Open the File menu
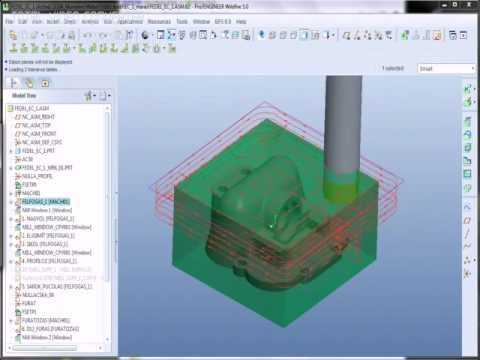This screenshot has width=480, height=360. click(x=10, y=22)
